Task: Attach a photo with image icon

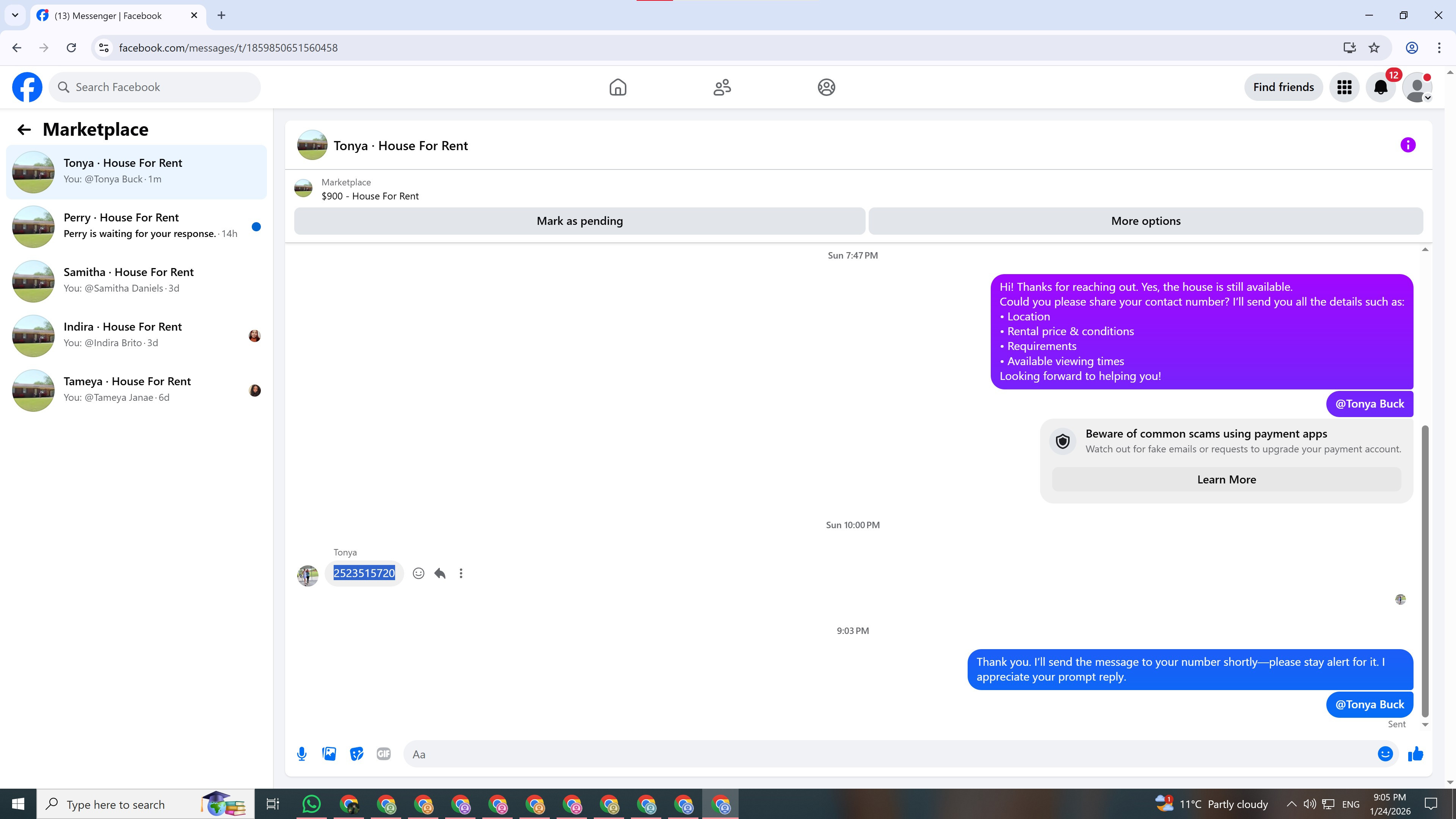Action: (x=329, y=754)
